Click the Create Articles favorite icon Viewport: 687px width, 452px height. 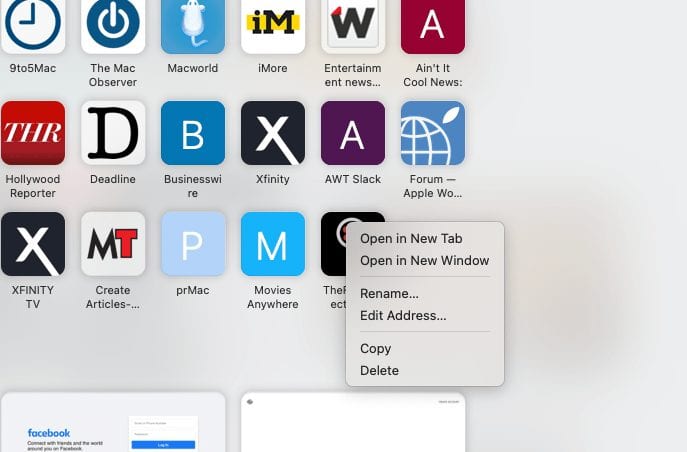tap(113, 244)
